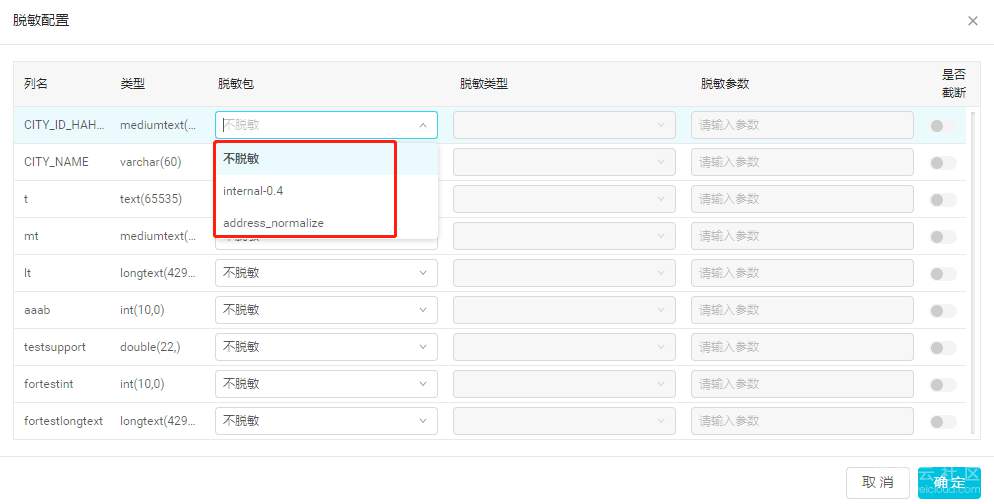The image size is (994, 504).
Task: Click the varchar(60) type cell
Action: (x=151, y=162)
